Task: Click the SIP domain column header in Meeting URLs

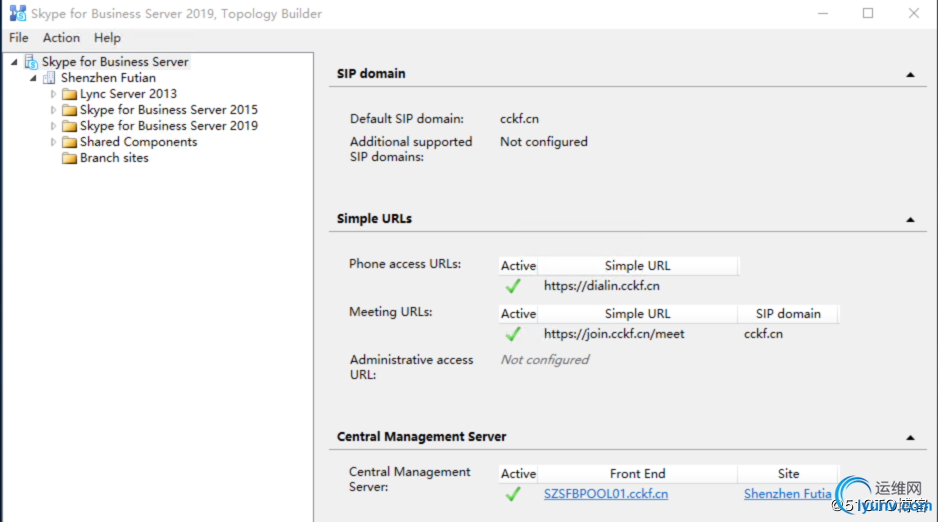Action: point(788,314)
